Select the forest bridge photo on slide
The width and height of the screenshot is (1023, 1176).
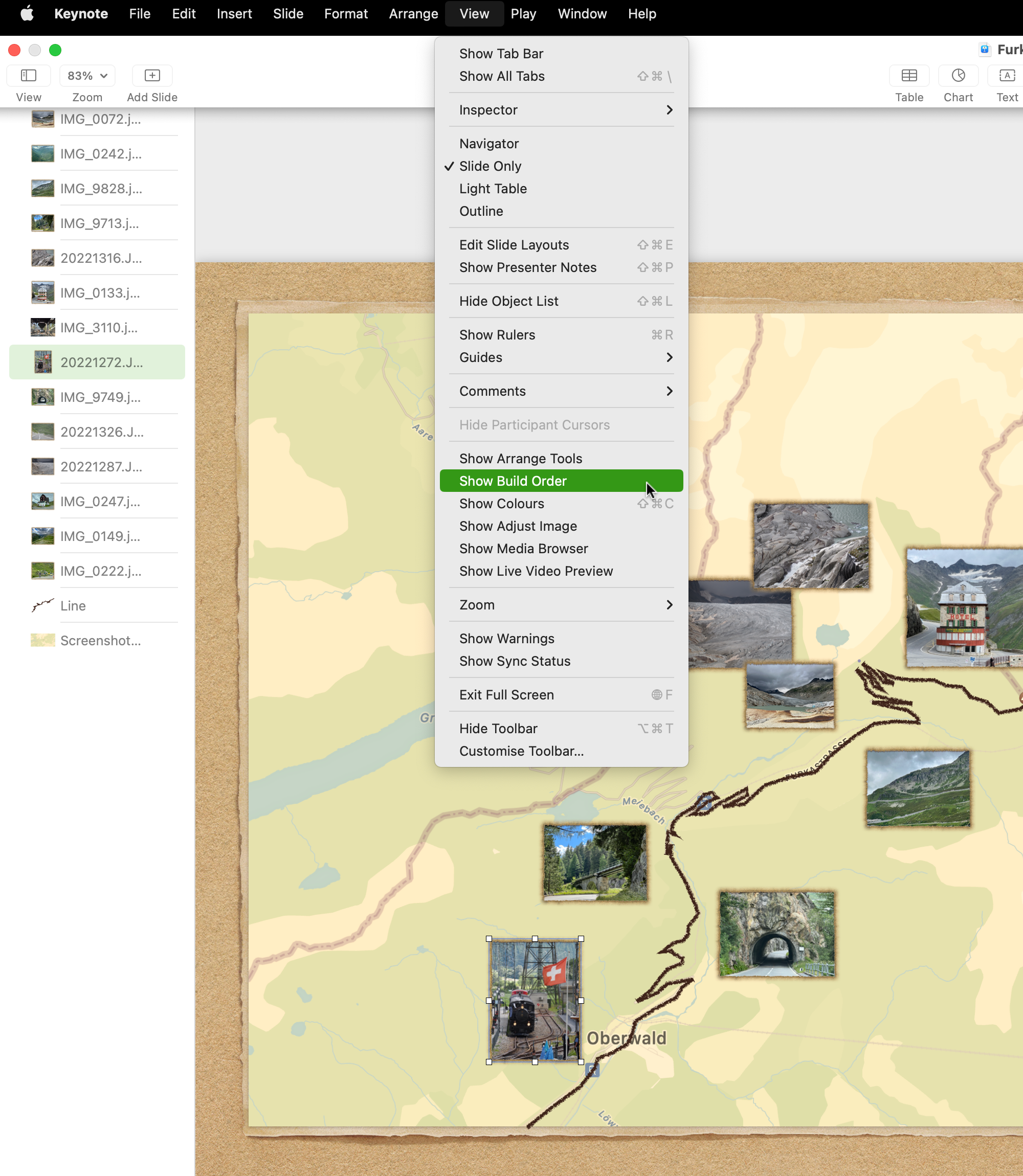[595, 863]
